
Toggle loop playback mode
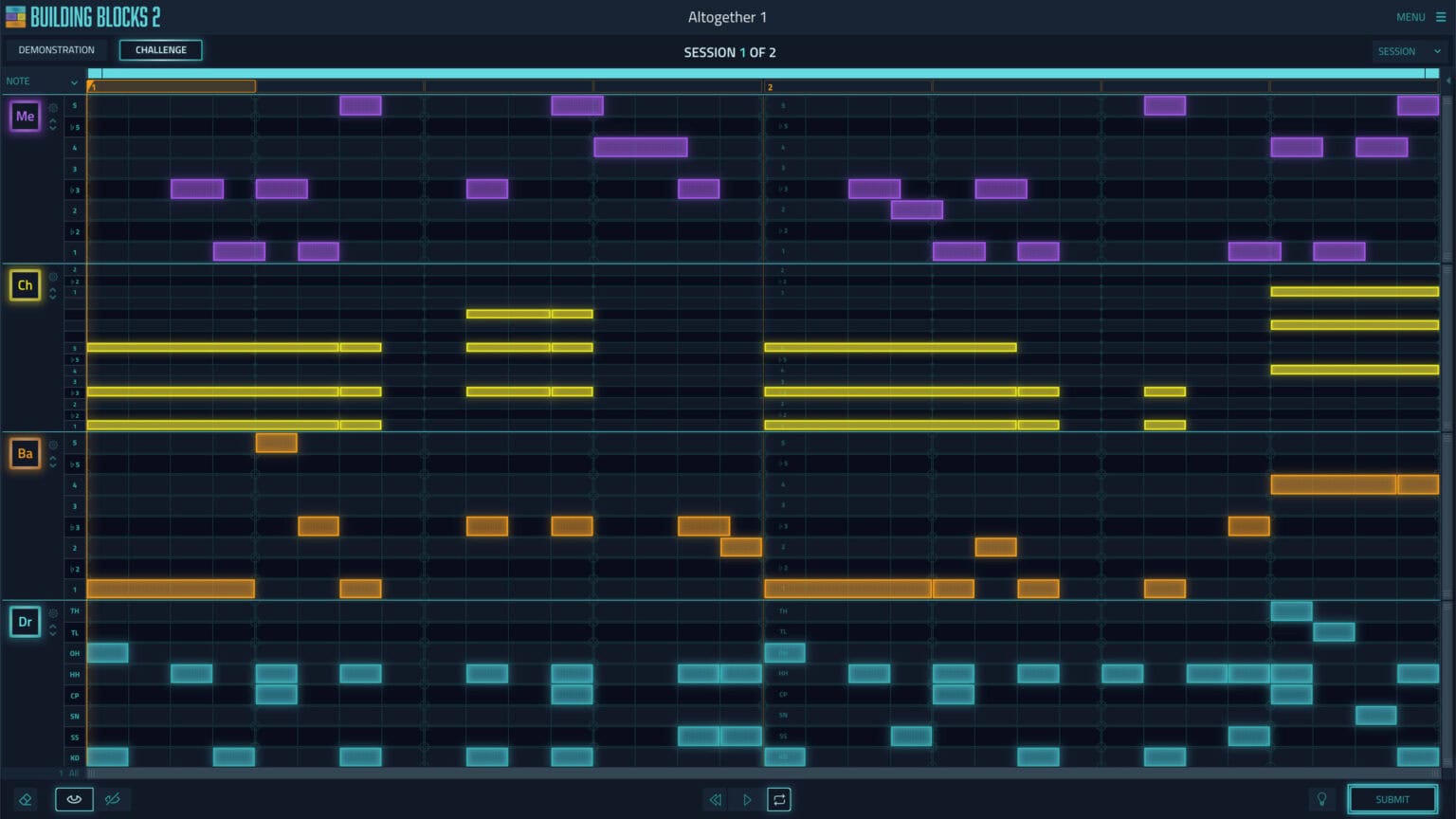point(779,799)
